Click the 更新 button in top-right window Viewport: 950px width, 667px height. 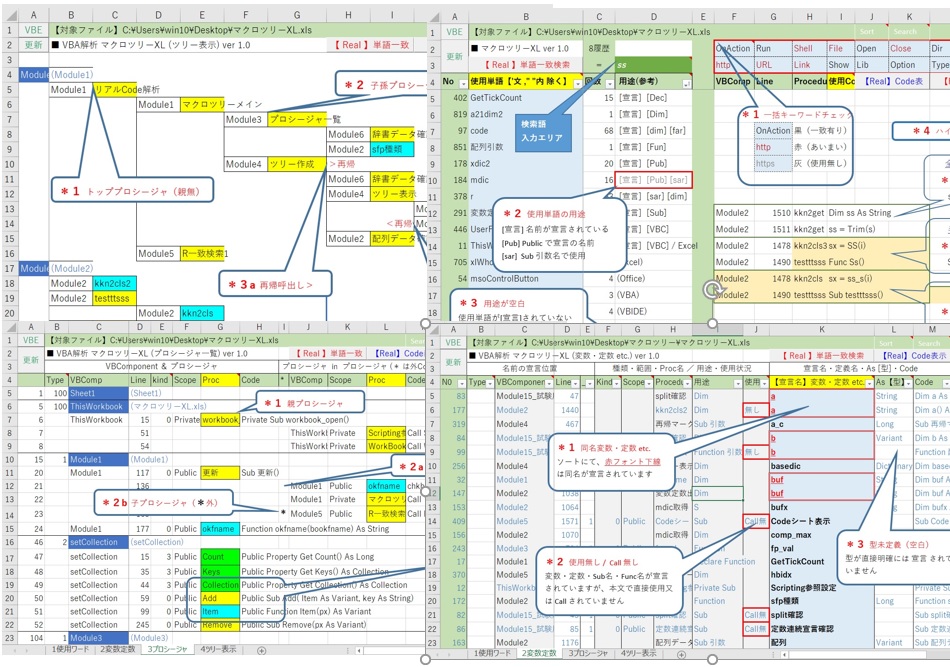pos(454,56)
